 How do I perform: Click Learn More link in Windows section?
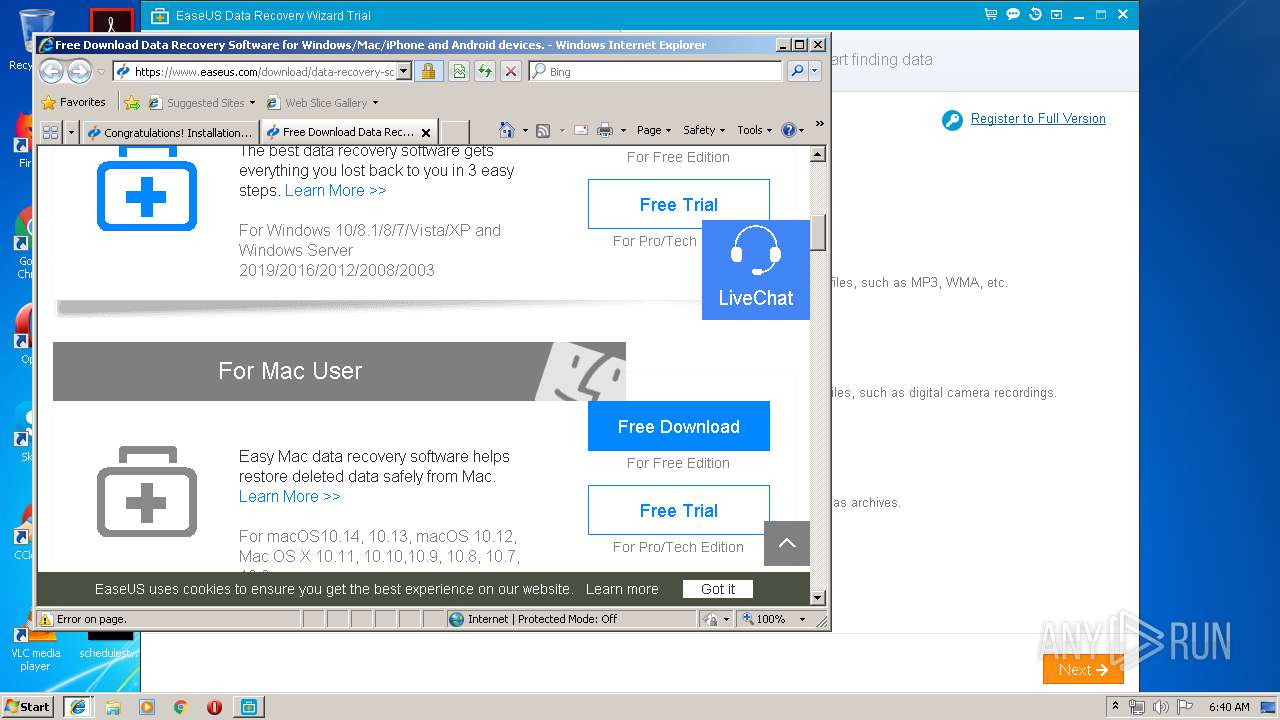click(x=335, y=190)
